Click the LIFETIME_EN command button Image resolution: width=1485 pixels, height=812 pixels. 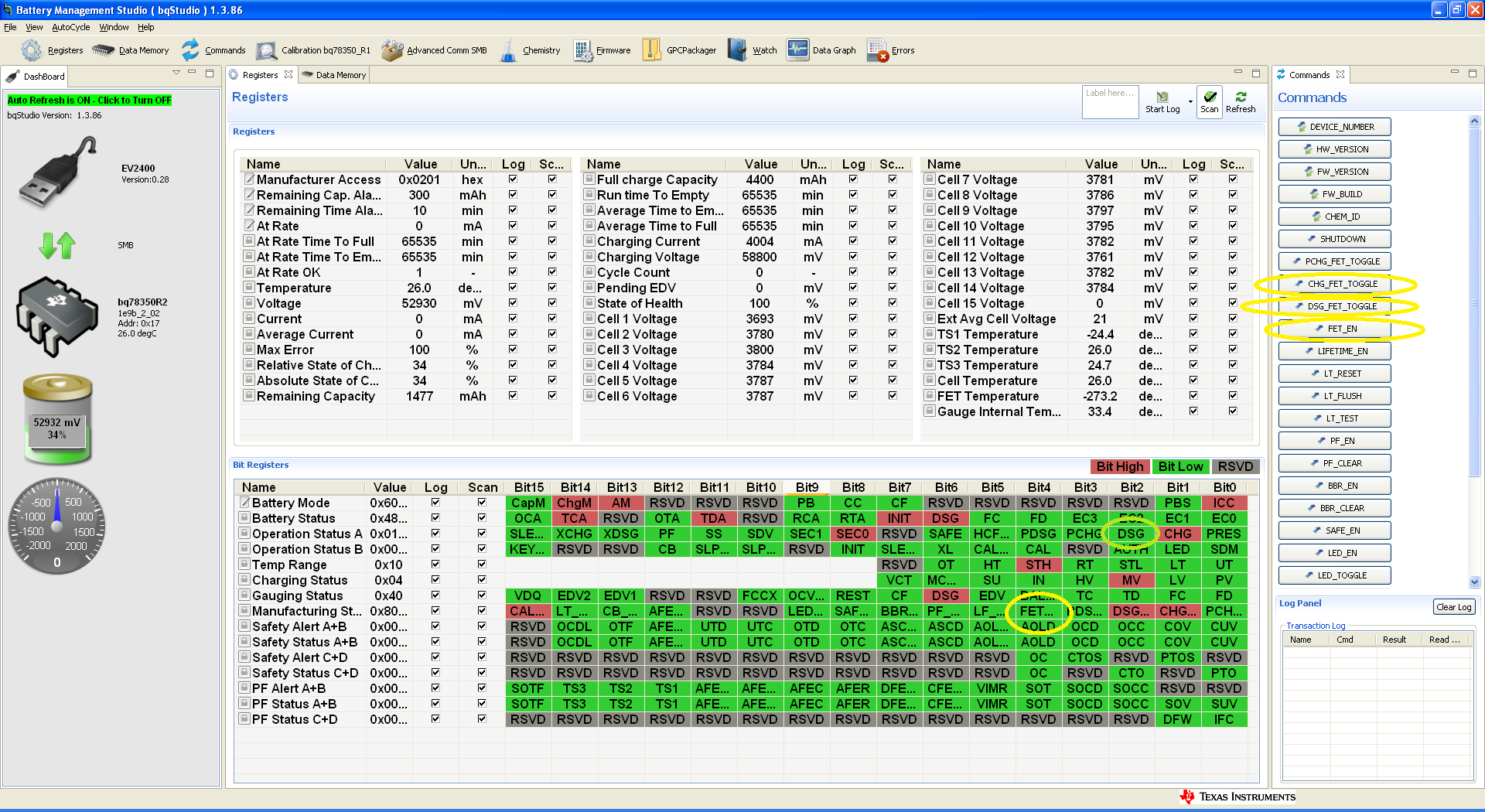[1335, 351]
